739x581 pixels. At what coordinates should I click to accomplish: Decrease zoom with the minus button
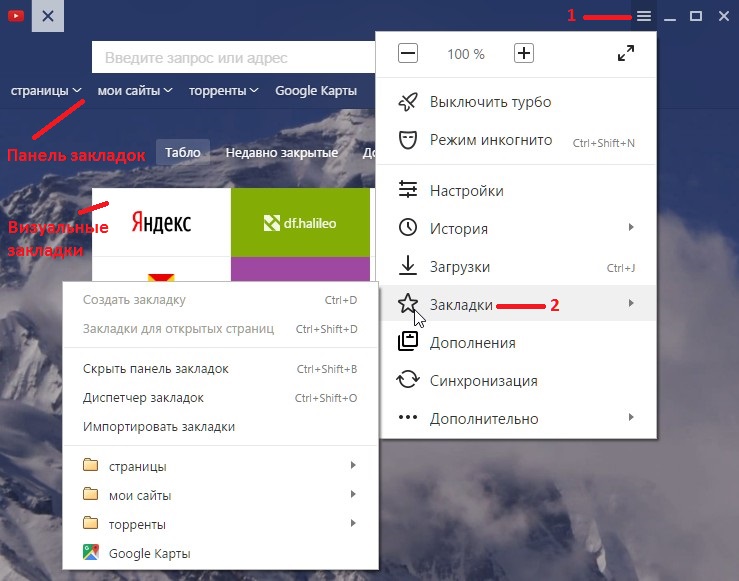point(408,53)
